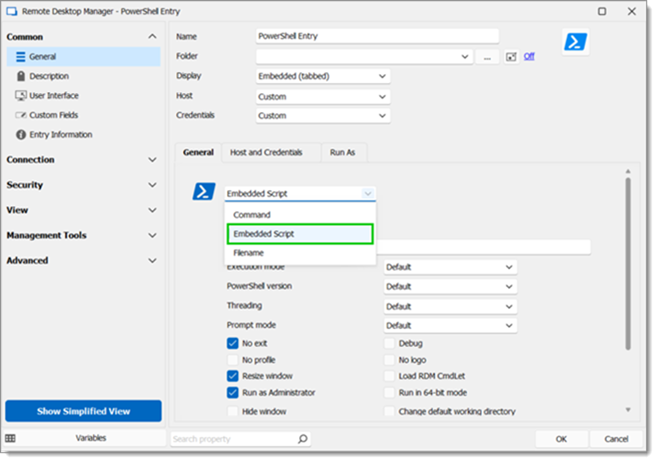Click the Remote Desktop Manager title bar icon
Image resolution: width=657 pixels, height=463 pixels.
[12, 11]
